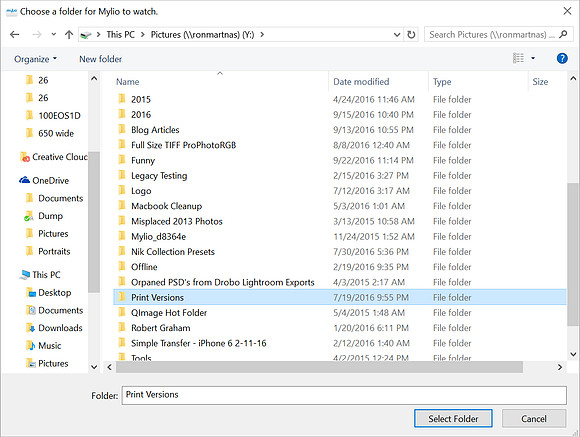Image resolution: width=580 pixels, height=437 pixels.
Task: Go up one folder level
Action: (x=69, y=35)
